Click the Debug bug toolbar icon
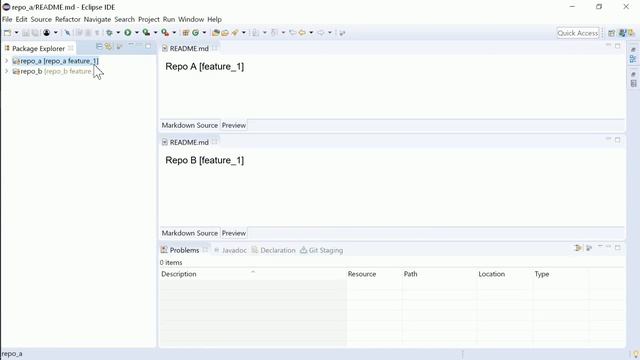Image resolution: width=640 pixels, height=360 pixels. click(109, 33)
